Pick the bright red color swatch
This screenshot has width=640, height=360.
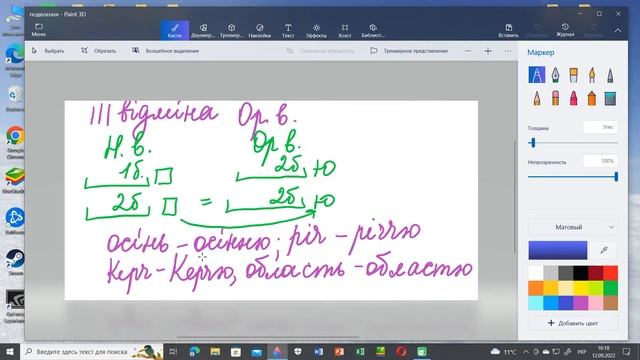pos(610,273)
